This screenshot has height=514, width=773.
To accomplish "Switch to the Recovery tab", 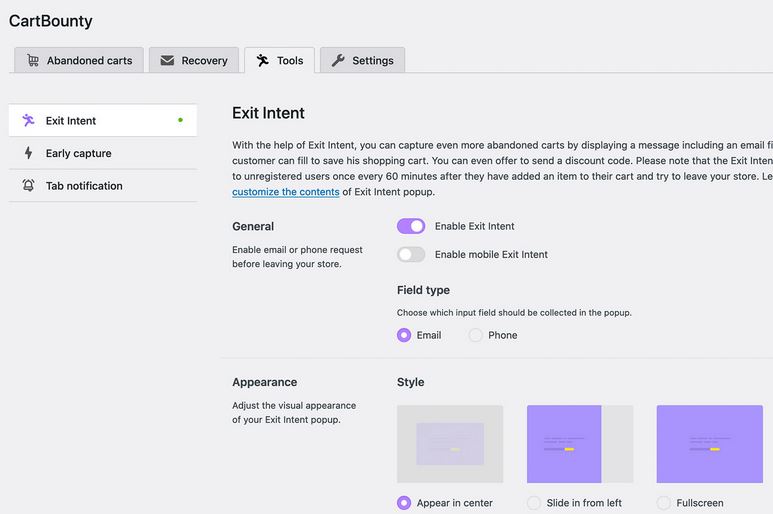I will 194,60.
